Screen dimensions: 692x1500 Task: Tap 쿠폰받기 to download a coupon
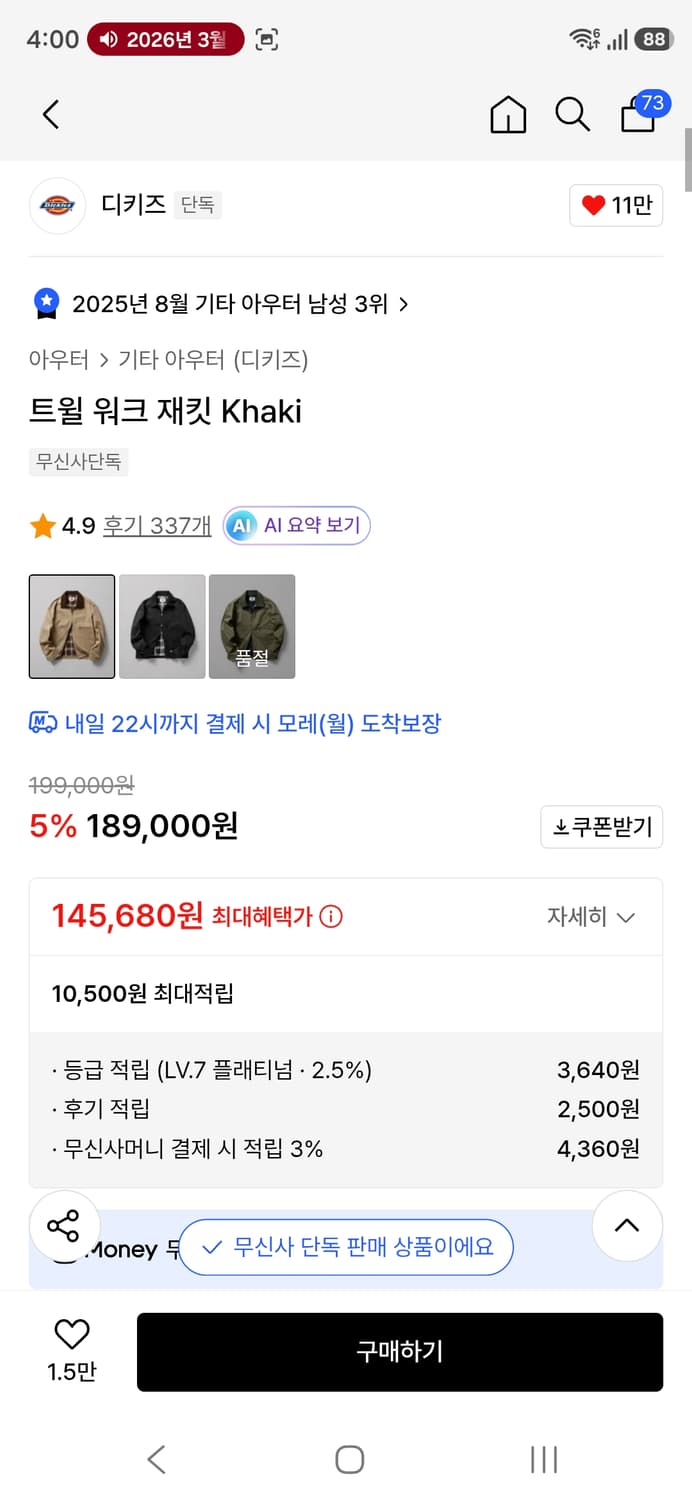tap(601, 826)
